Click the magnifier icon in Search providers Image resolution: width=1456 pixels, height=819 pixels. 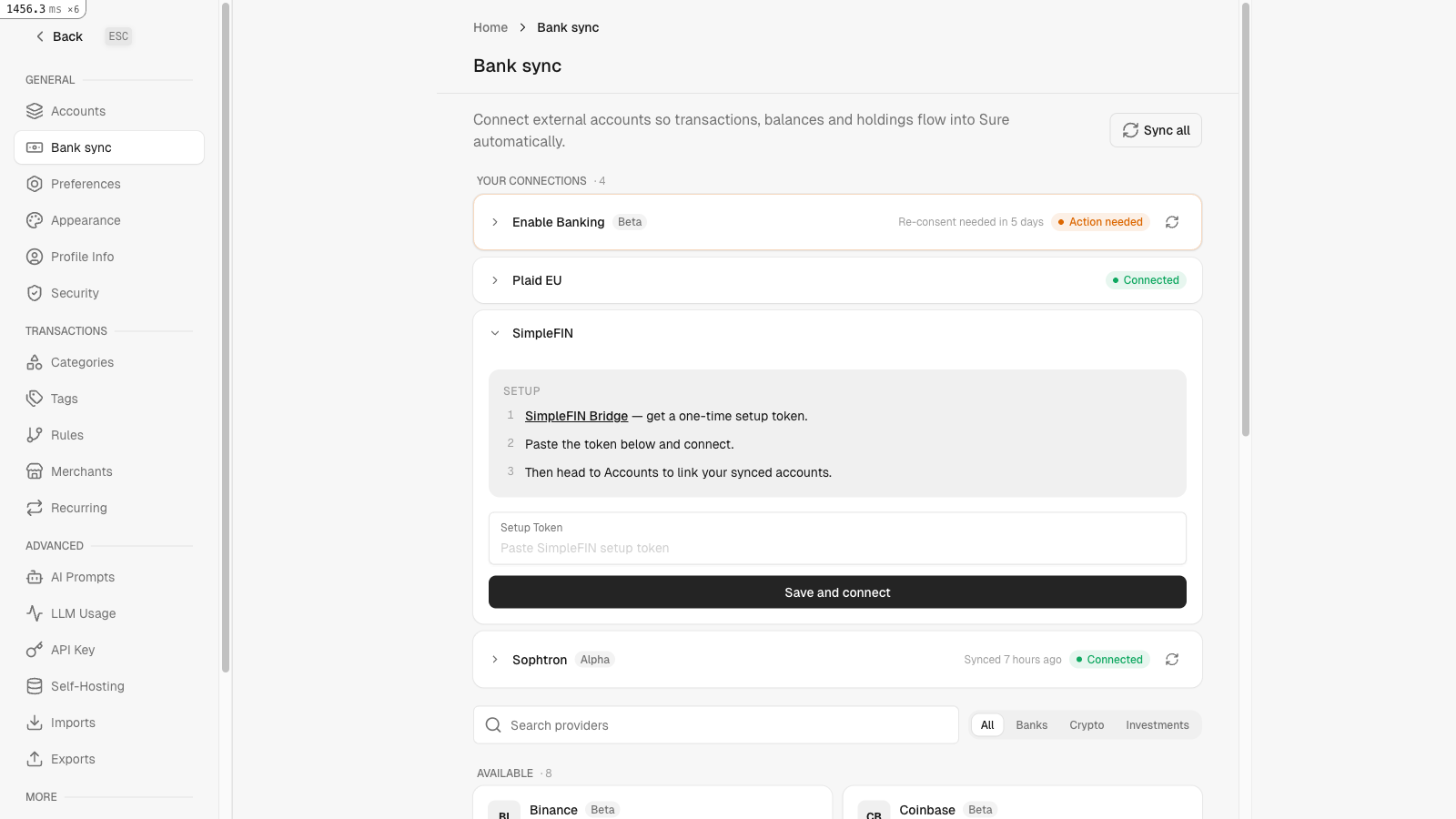[x=493, y=725]
